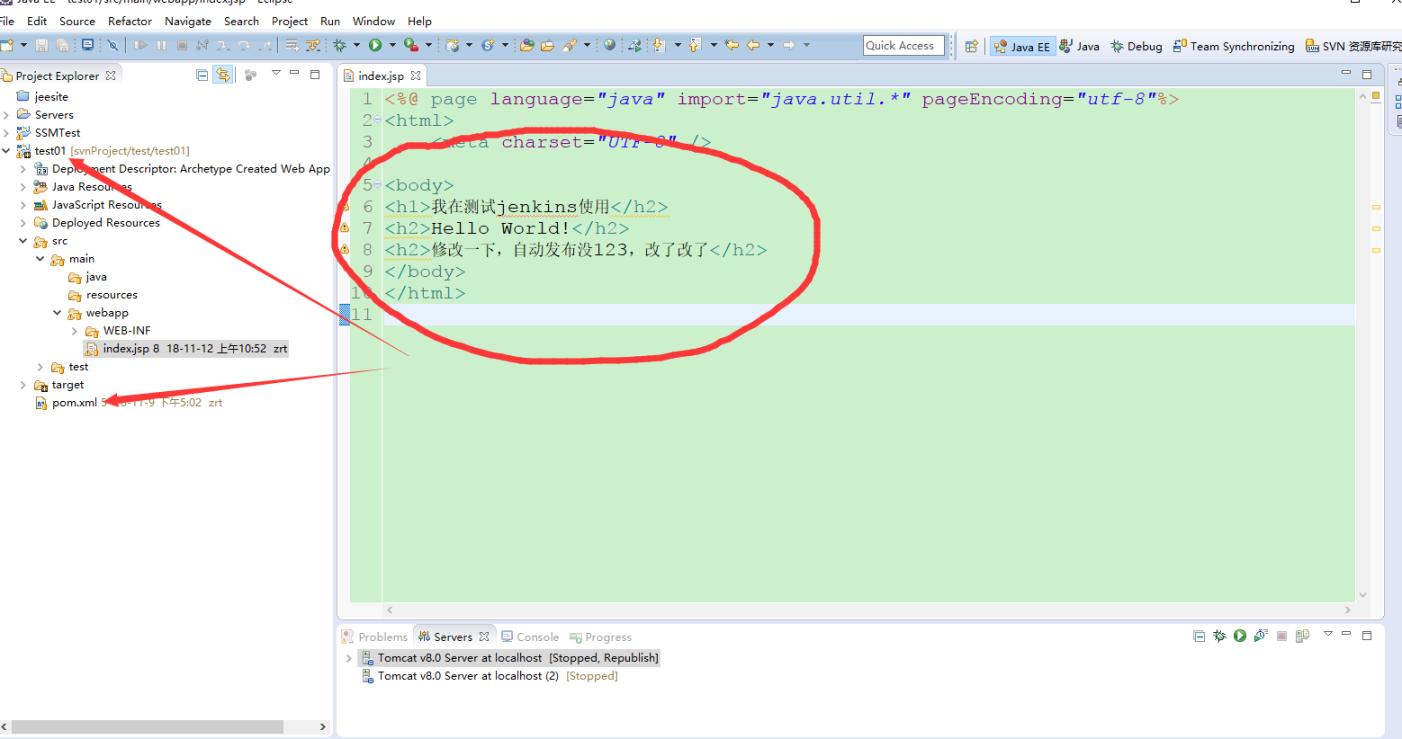Select pom.xml in Project Explorer
This screenshot has width=1402, height=739.
pos(74,403)
